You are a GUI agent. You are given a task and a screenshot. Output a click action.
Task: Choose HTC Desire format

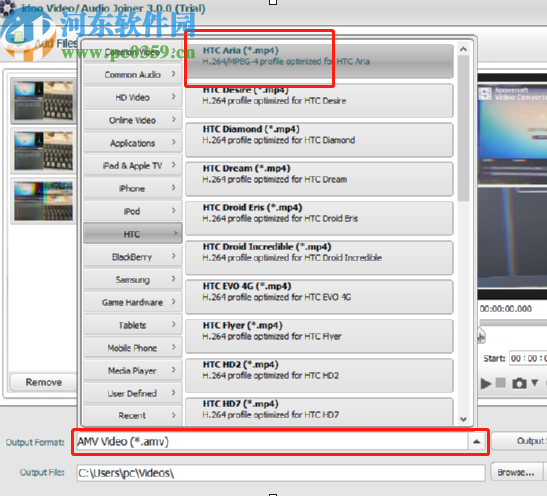319,100
